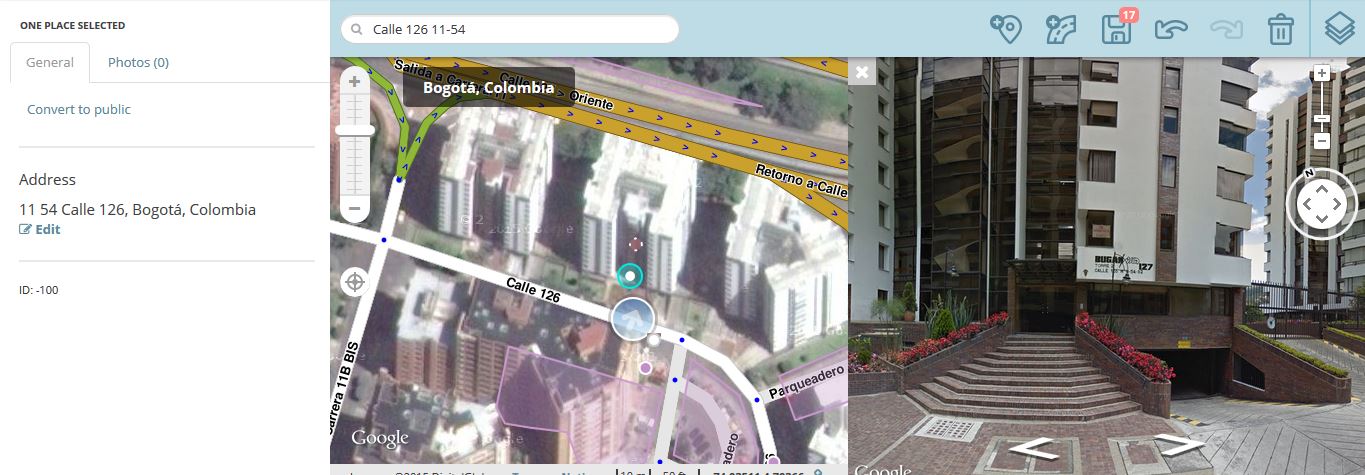
Task: Zoom in Street View with plus
Action: pyautogui.click(x=1322, y=73)
